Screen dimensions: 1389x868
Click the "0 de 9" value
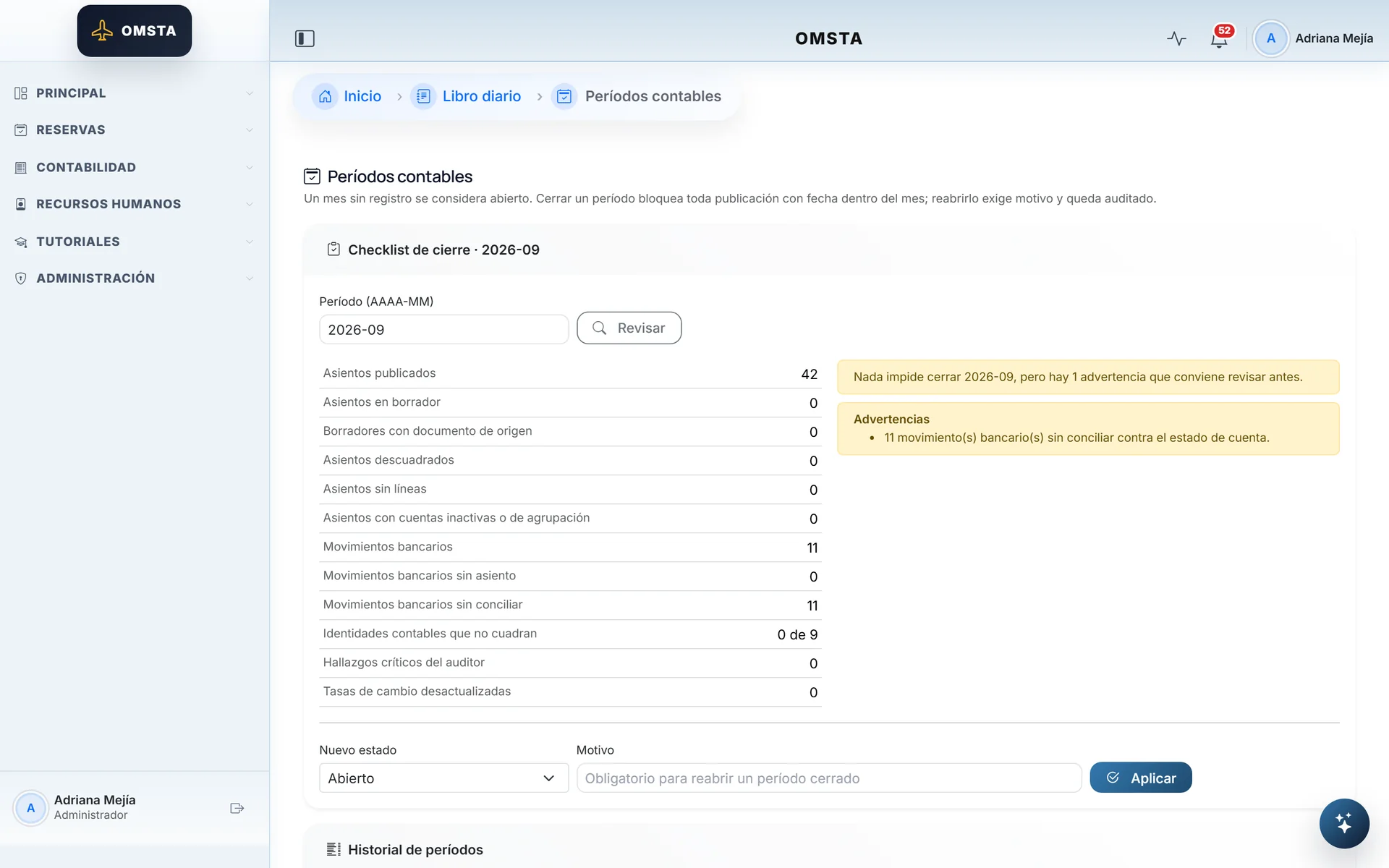[797, 634]
